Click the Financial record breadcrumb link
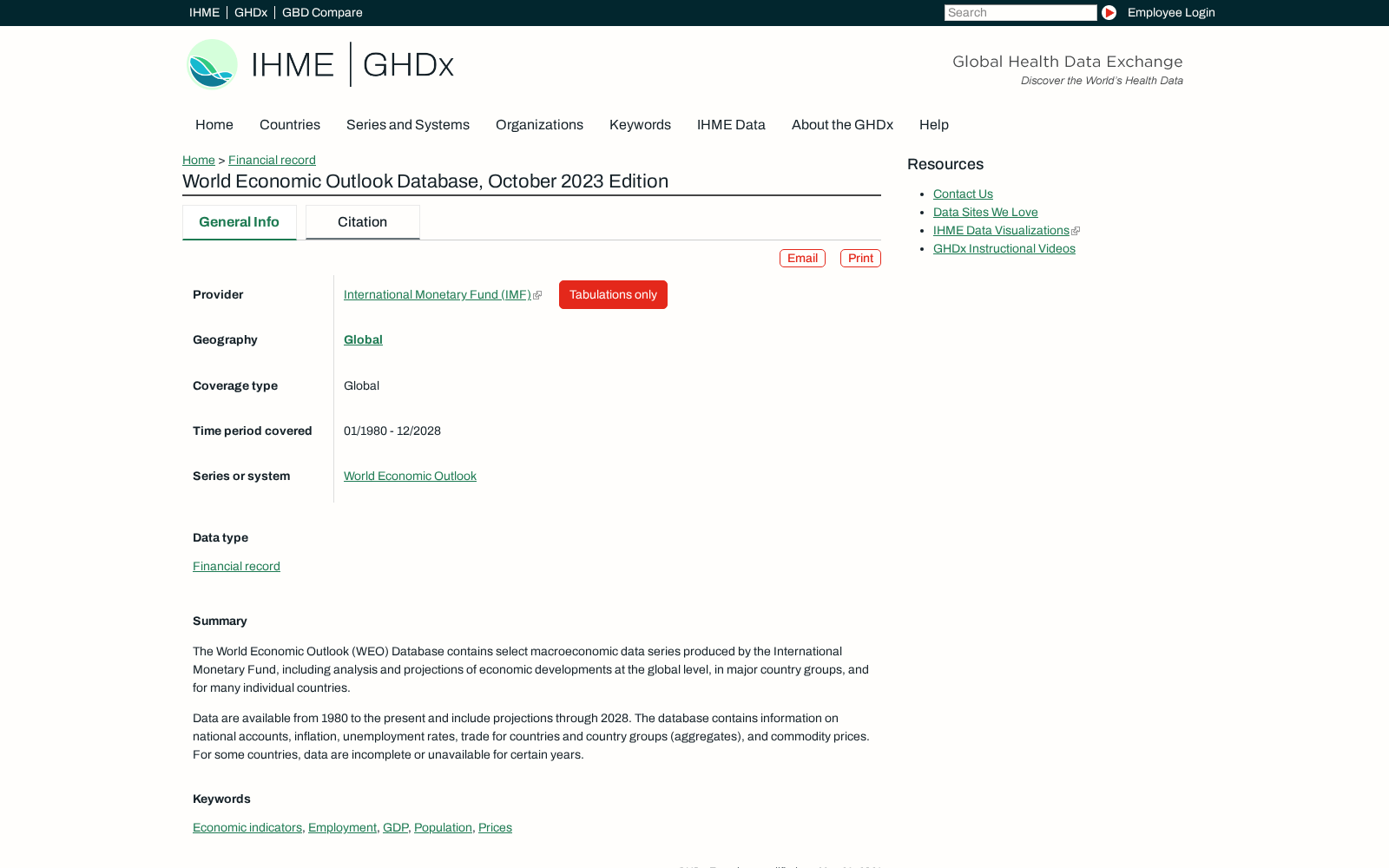 point(272,160)
